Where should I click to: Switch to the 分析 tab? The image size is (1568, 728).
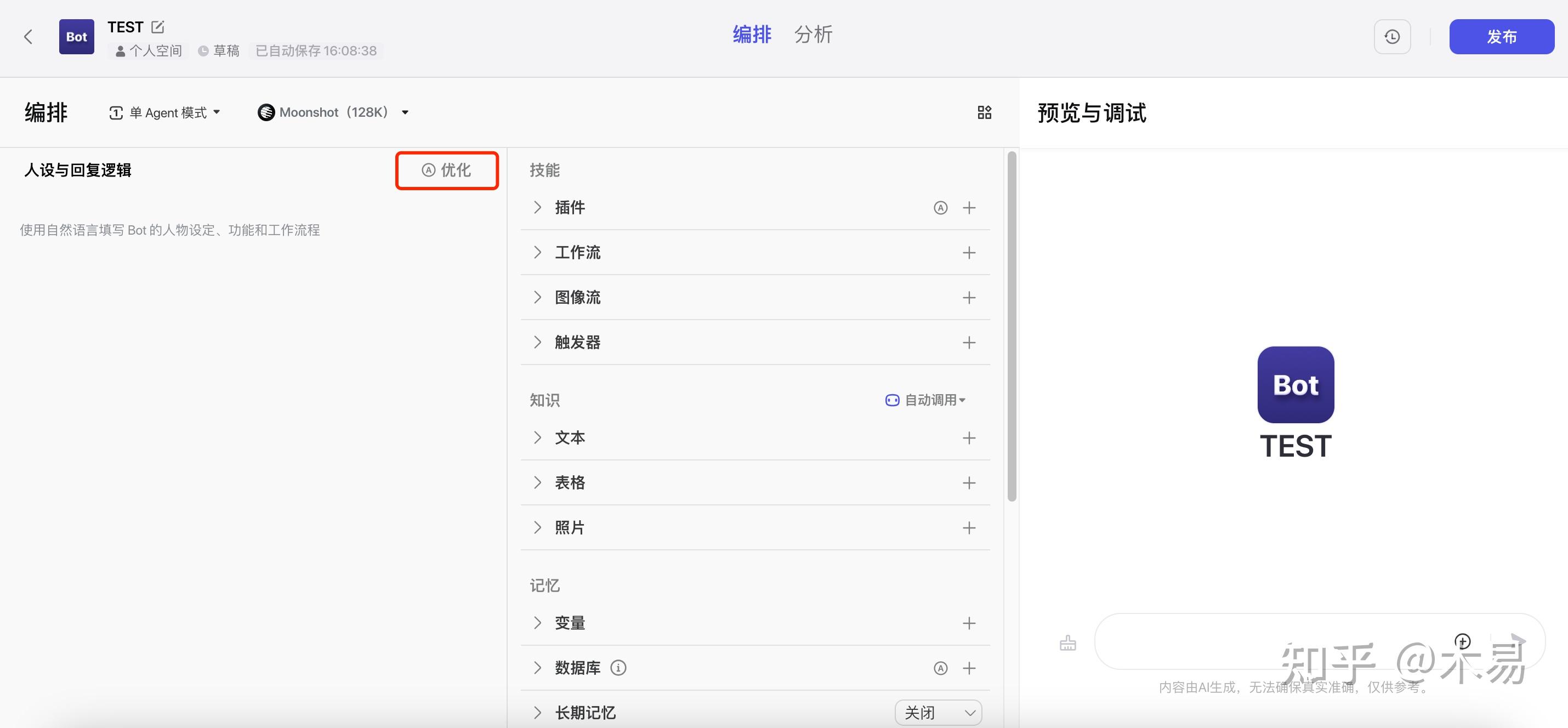coord(813,35)
